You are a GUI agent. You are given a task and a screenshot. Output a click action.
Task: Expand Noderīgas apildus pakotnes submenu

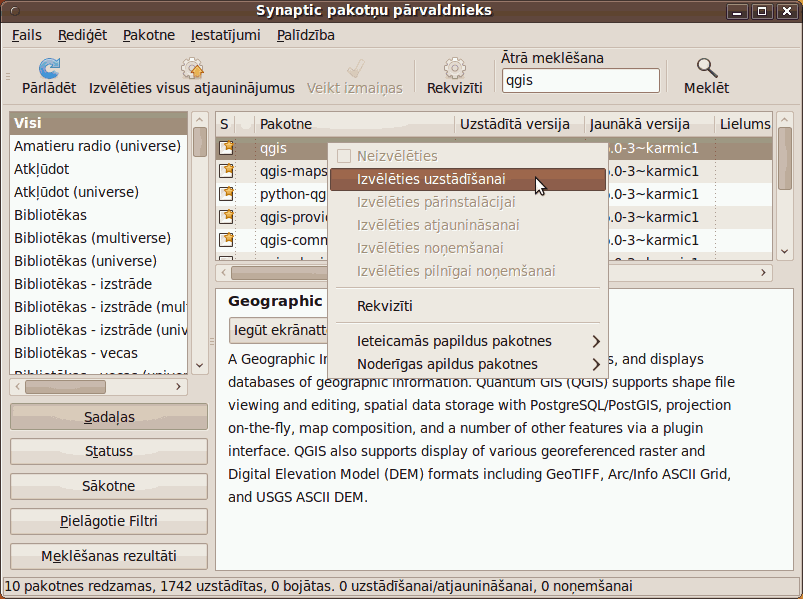coord(468,364)
